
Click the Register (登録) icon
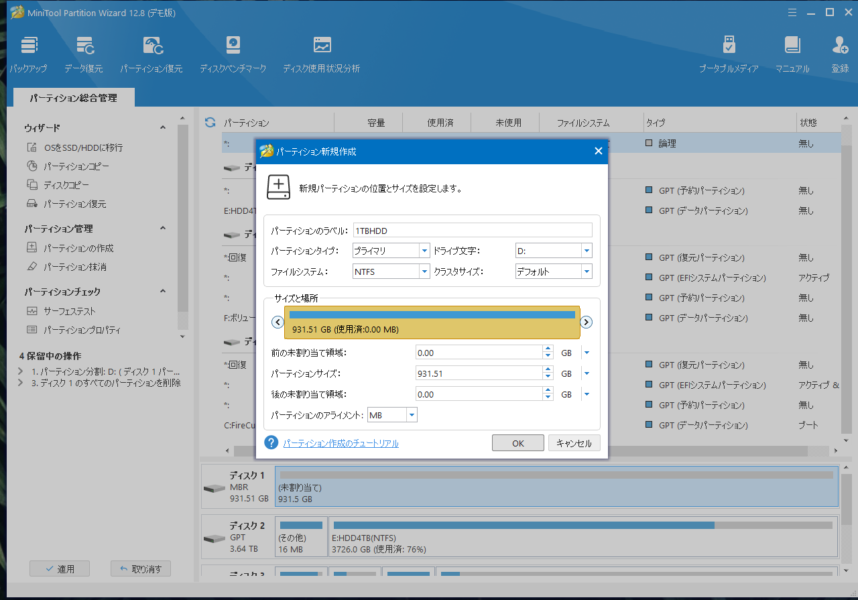pos(840,54)
